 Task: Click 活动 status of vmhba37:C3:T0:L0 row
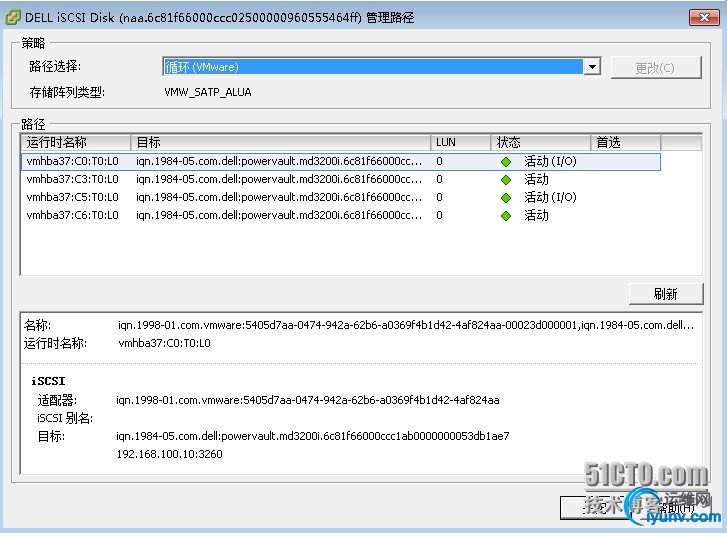tap(536, 179)
